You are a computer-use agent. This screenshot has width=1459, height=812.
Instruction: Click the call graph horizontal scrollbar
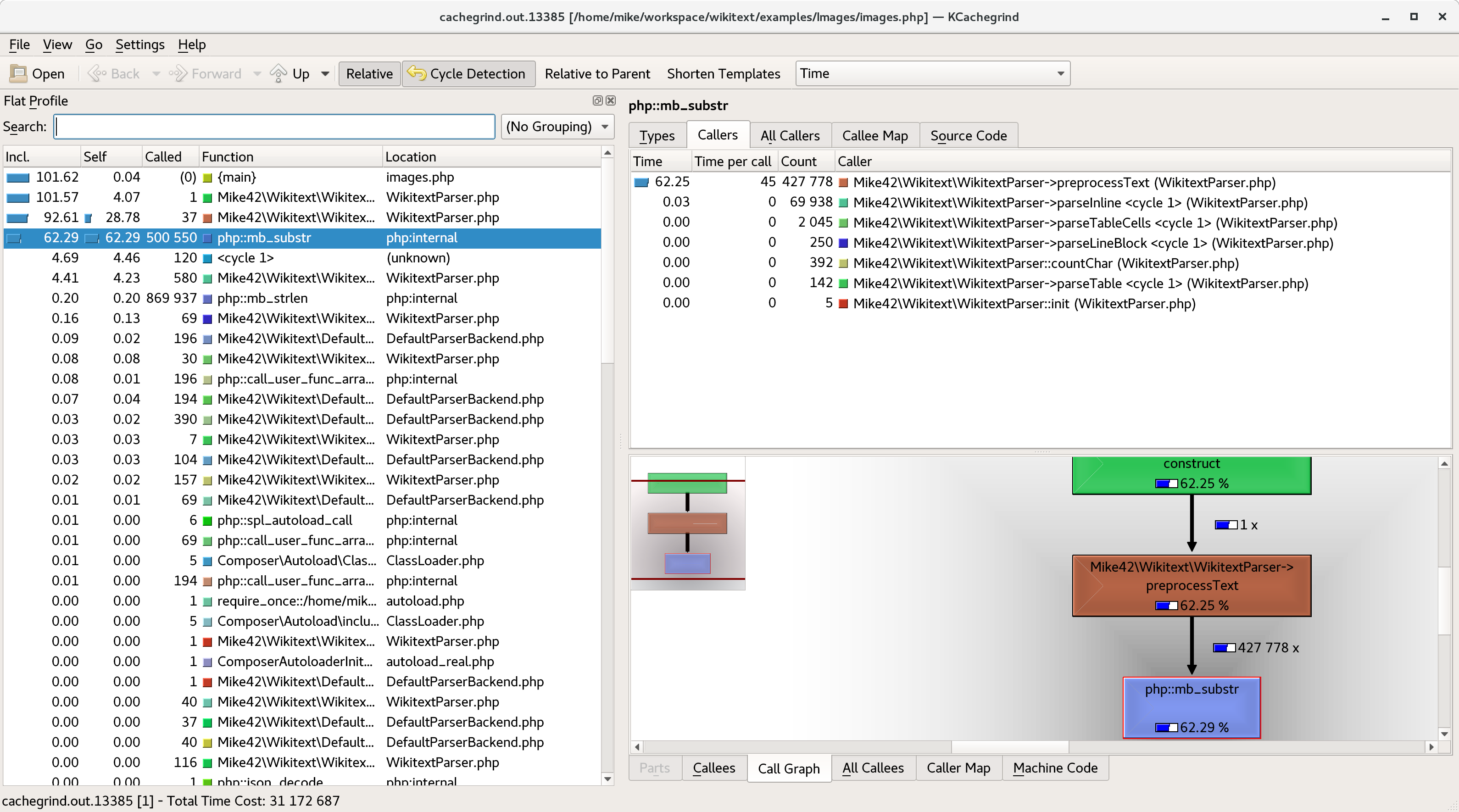pos(1009,747)
